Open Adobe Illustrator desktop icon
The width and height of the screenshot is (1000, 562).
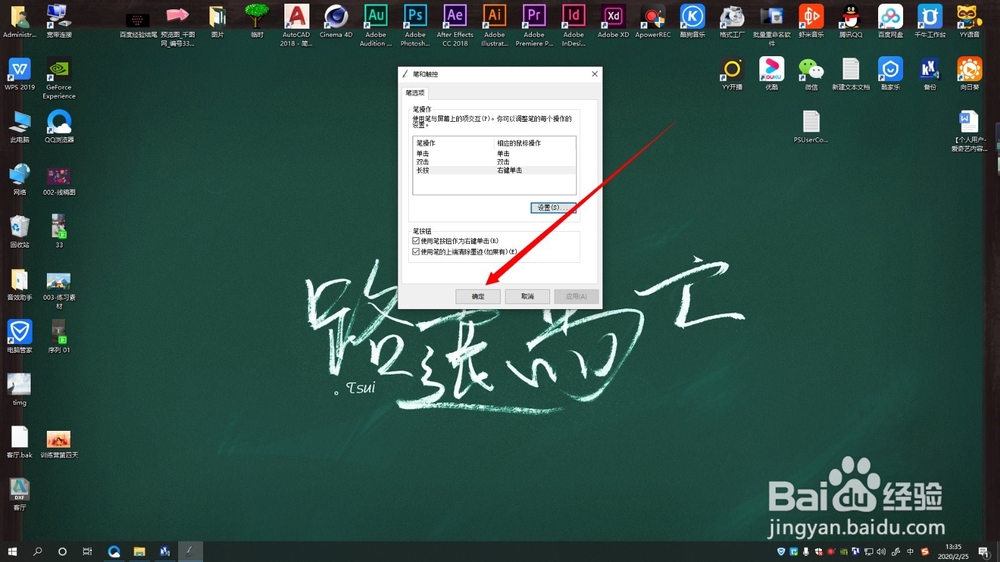494,26
